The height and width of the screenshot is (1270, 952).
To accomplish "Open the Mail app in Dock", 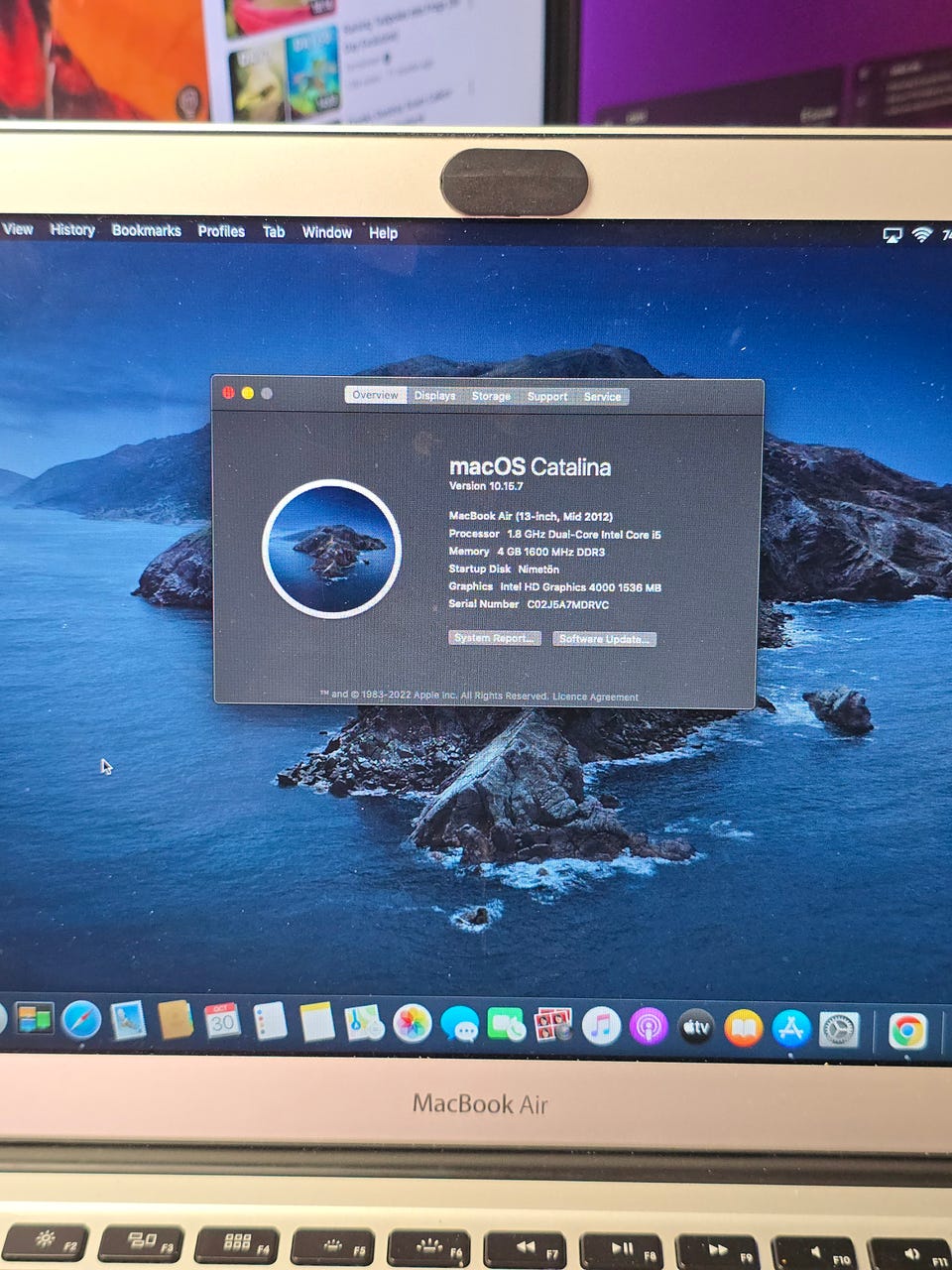I will (128, 1019).
